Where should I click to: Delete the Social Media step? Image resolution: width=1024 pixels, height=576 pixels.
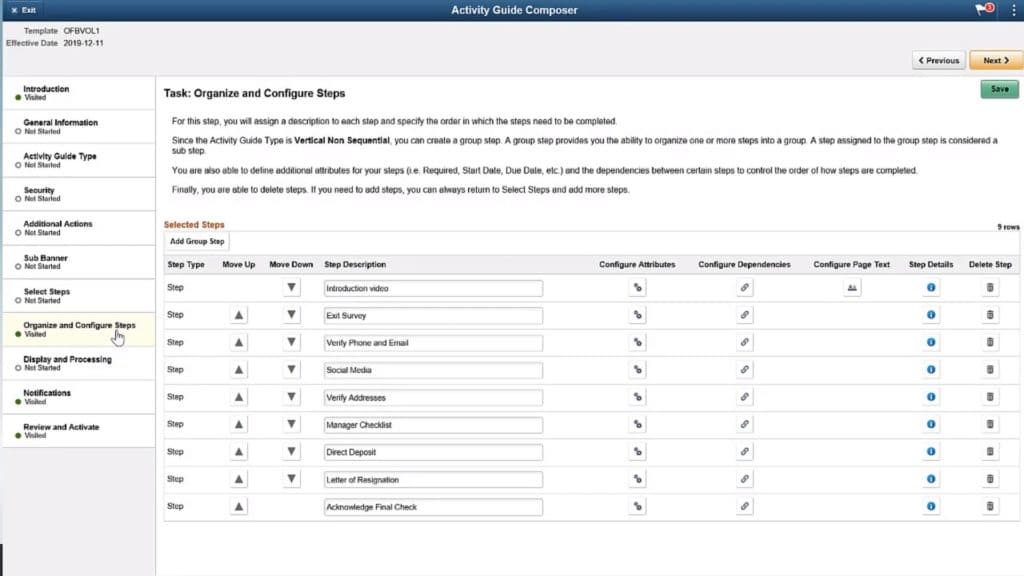tap(988, 369)
